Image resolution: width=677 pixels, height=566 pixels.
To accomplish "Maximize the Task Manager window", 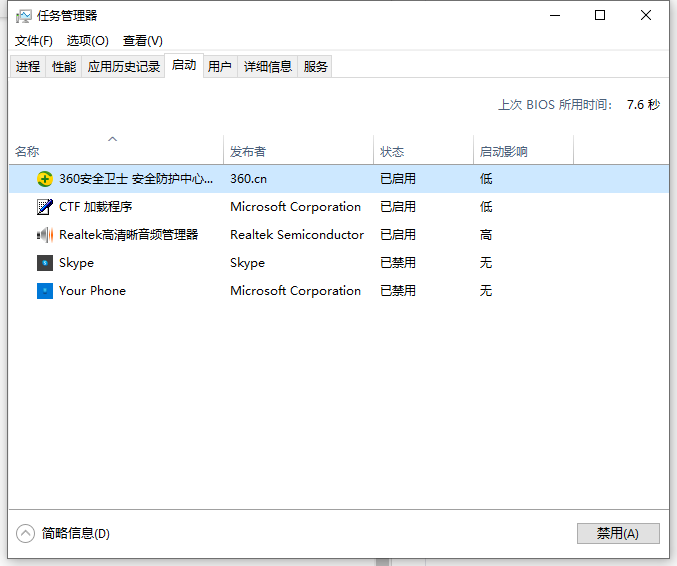I will click(600, 15).
